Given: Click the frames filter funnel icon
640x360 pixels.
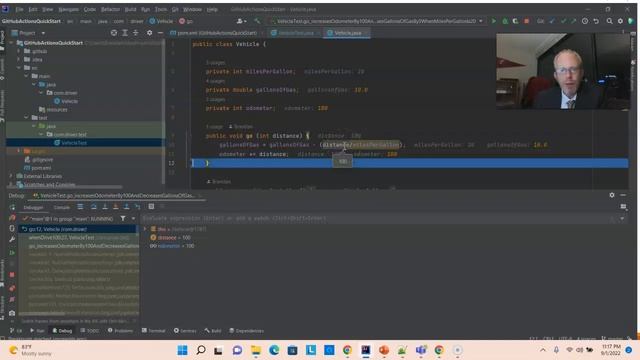Looking at the screenshot, I should pyautogui.click(x=123, y=219).
